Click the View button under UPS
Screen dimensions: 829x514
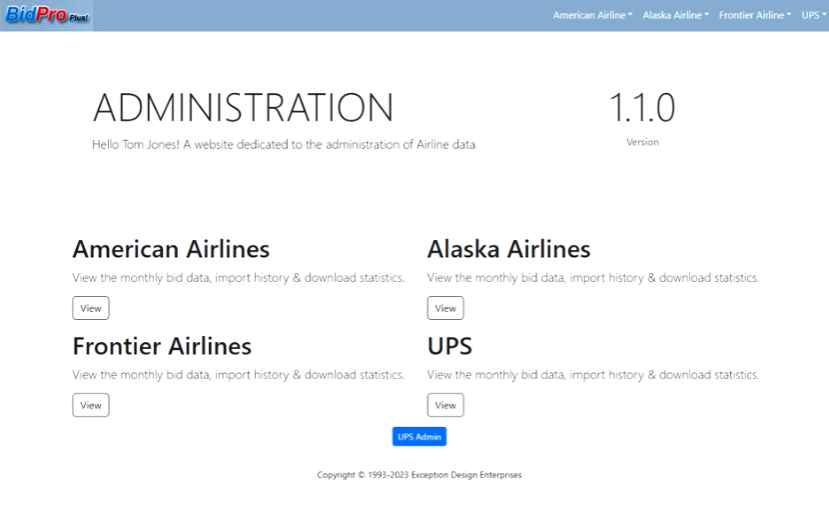coord(446,405)
